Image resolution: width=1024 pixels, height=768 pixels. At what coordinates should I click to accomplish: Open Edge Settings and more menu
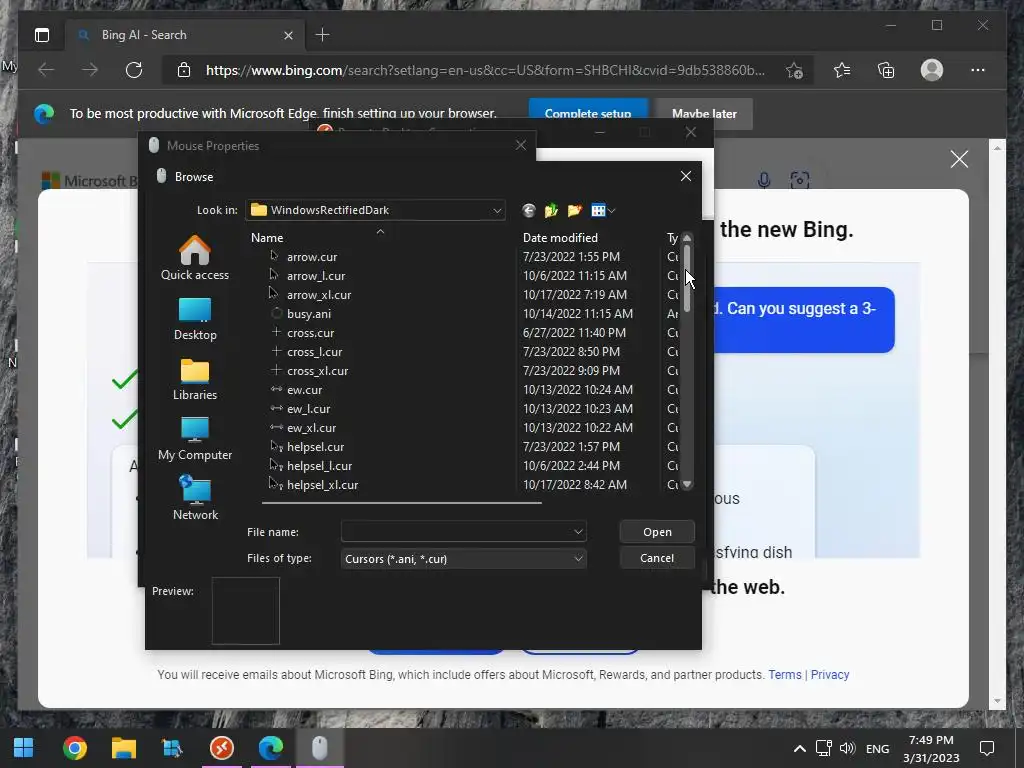(978, 70)
